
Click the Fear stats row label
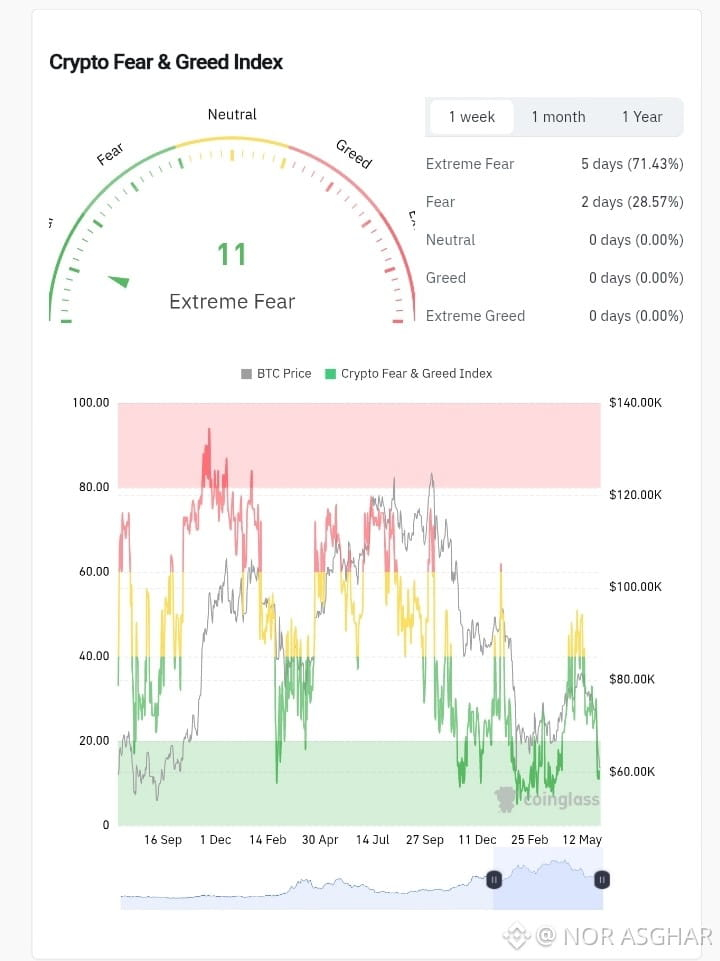point(441,202)
